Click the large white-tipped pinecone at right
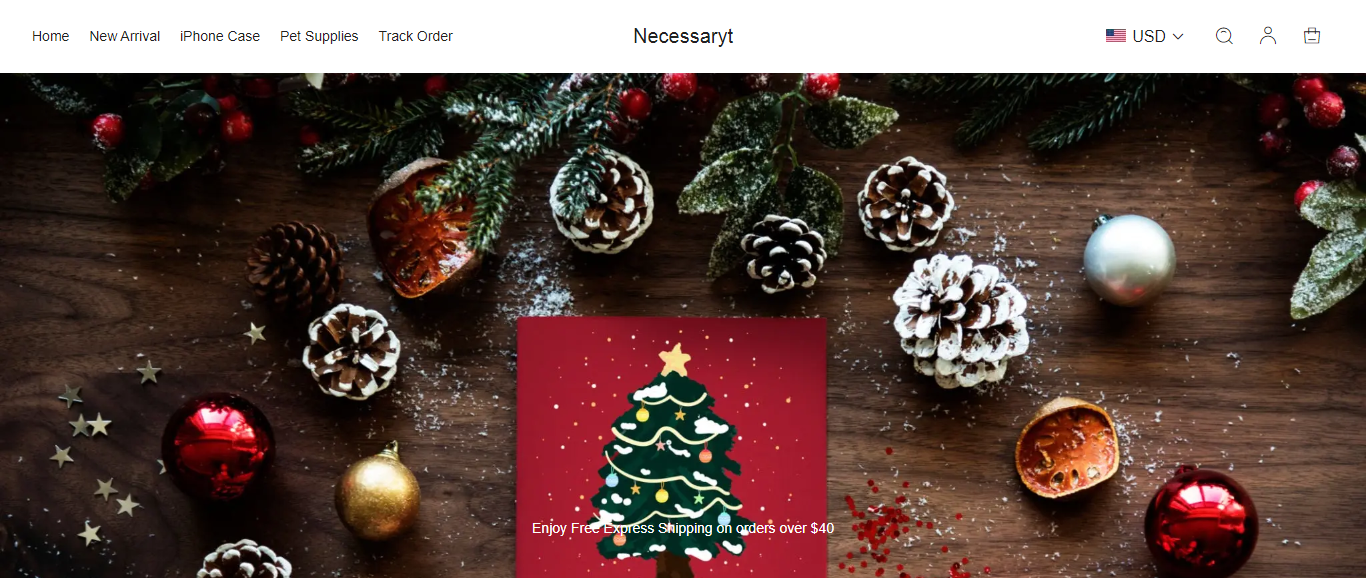The height and width of the screenshot is (578, 1366). tap(960, 320)
